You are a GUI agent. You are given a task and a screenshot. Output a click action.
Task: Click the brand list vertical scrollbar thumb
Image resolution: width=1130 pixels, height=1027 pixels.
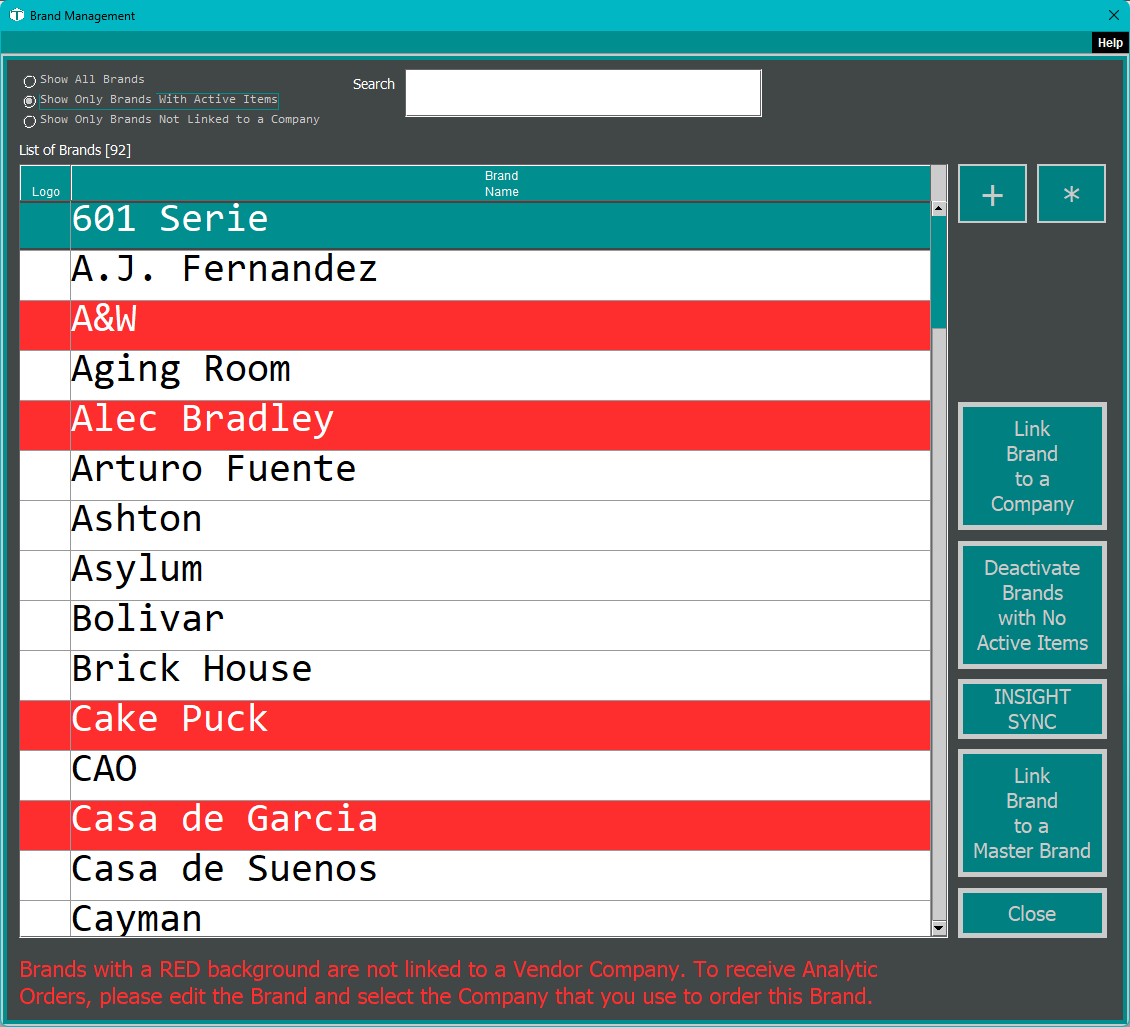938,272
